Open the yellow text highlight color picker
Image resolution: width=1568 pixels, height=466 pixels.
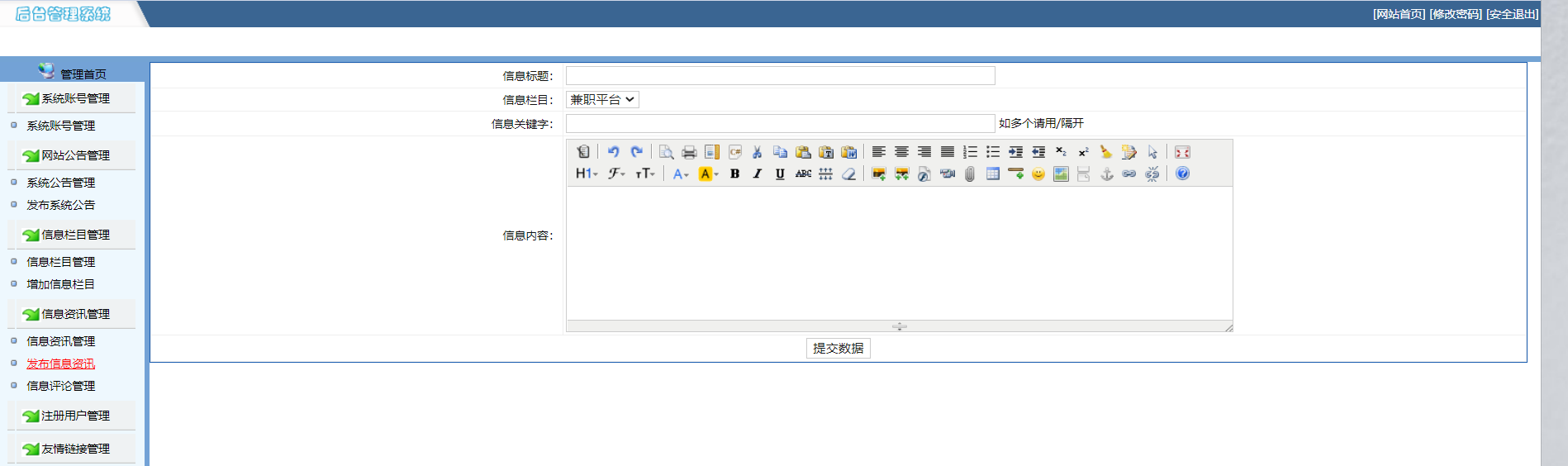tap(709, 174)
